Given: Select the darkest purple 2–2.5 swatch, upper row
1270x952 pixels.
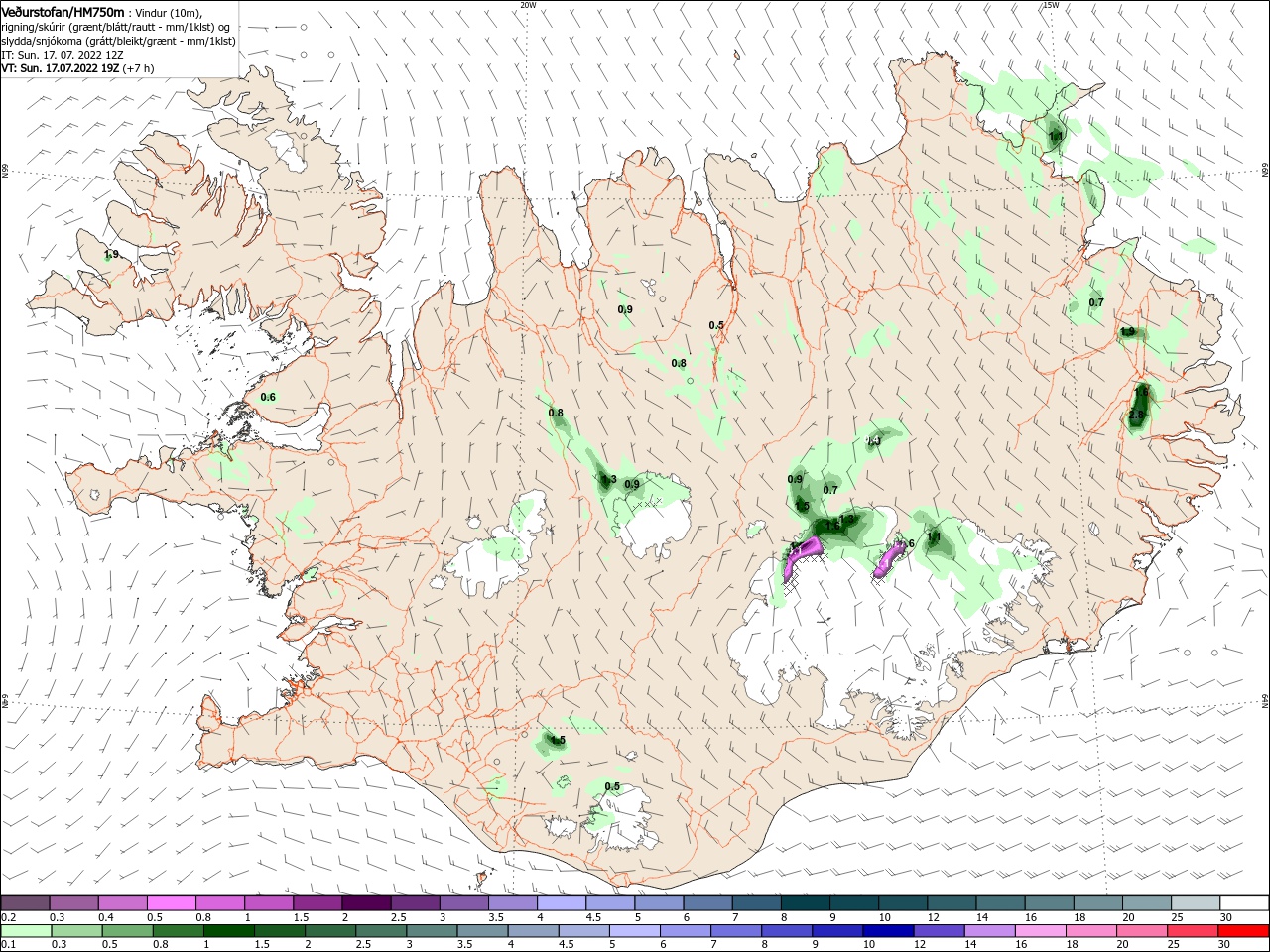Looking at the screenshot, I should pos(366,903).
